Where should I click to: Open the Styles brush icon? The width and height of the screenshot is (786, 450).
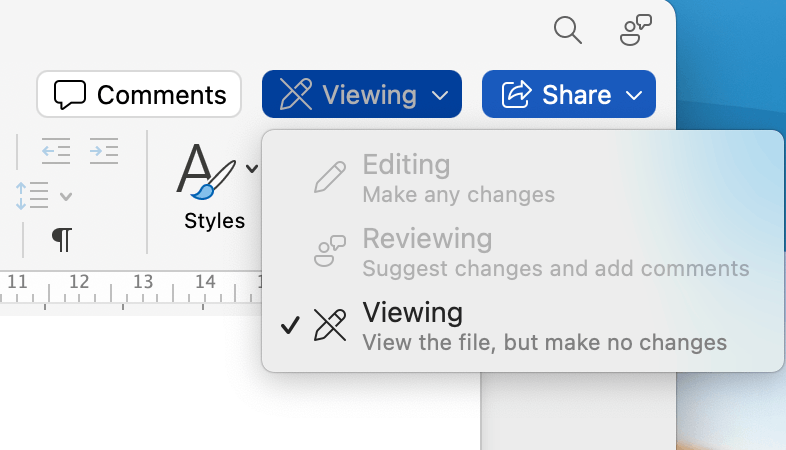[x=207, y=170]
